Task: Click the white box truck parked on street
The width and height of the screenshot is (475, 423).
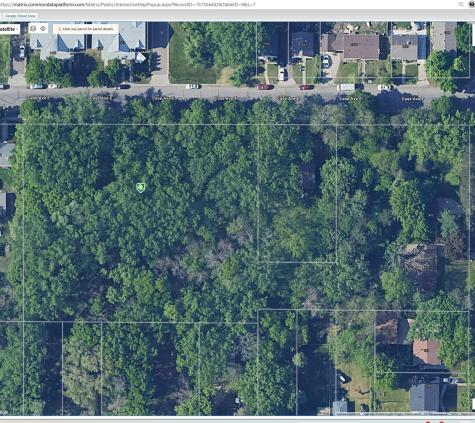Action: (346, 87)
